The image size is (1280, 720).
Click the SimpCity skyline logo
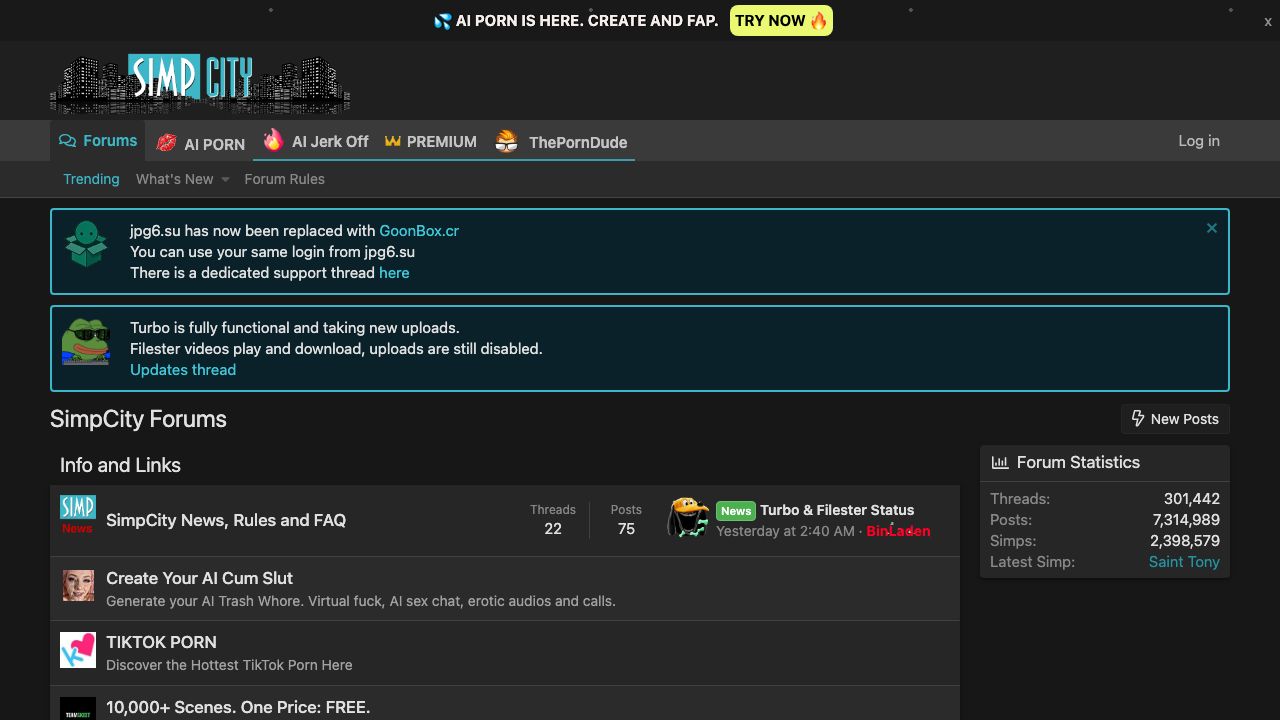coord(200,84)
